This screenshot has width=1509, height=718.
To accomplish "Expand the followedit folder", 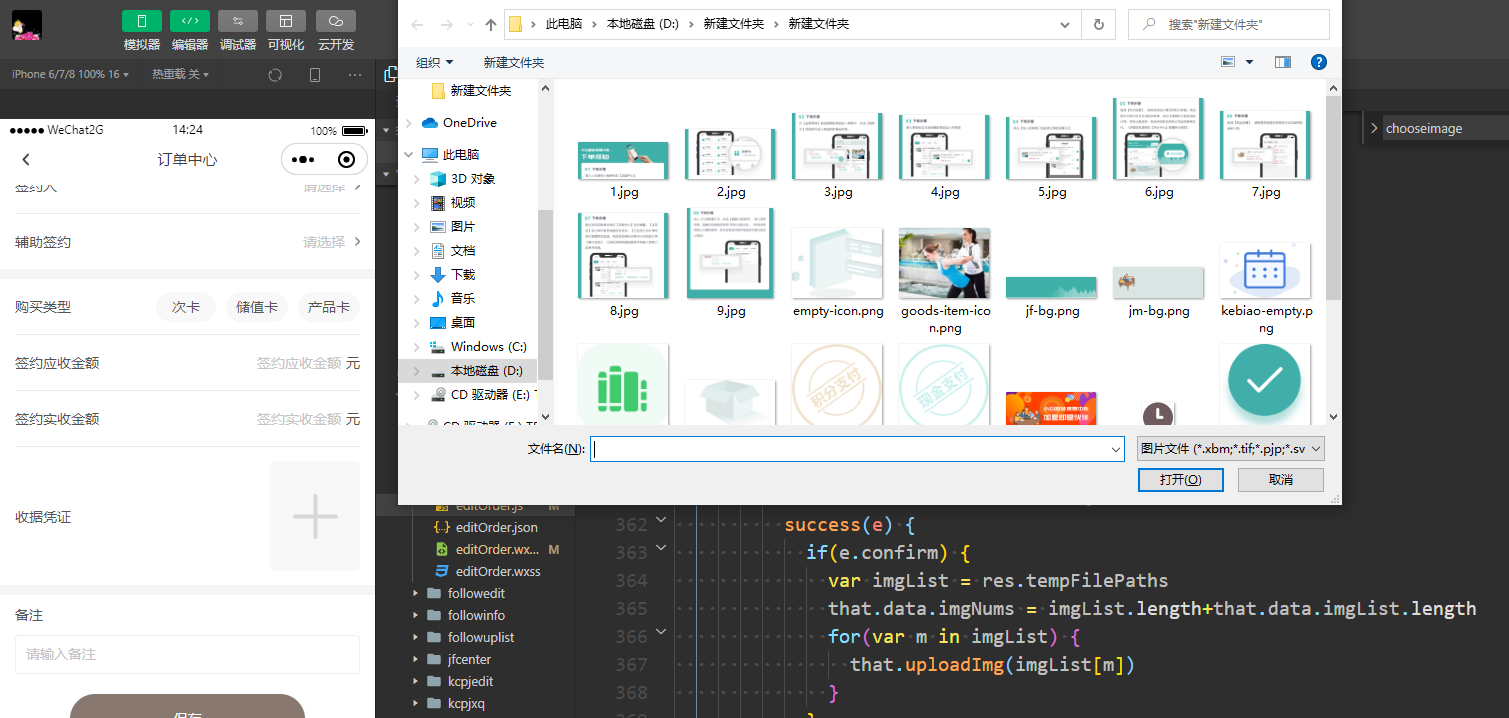I will point(416,593).
